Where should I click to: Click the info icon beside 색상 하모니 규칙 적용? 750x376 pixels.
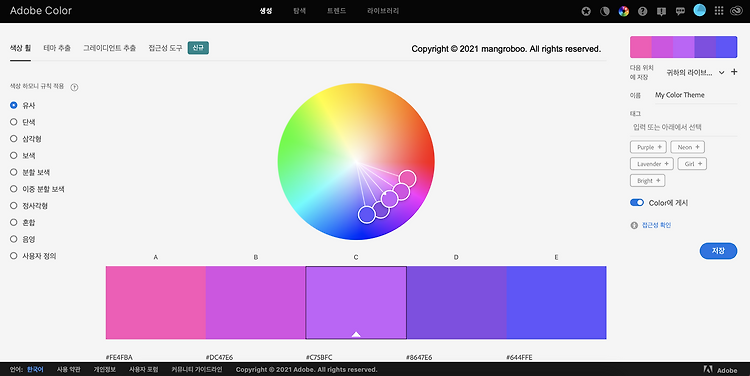point(74,87)
